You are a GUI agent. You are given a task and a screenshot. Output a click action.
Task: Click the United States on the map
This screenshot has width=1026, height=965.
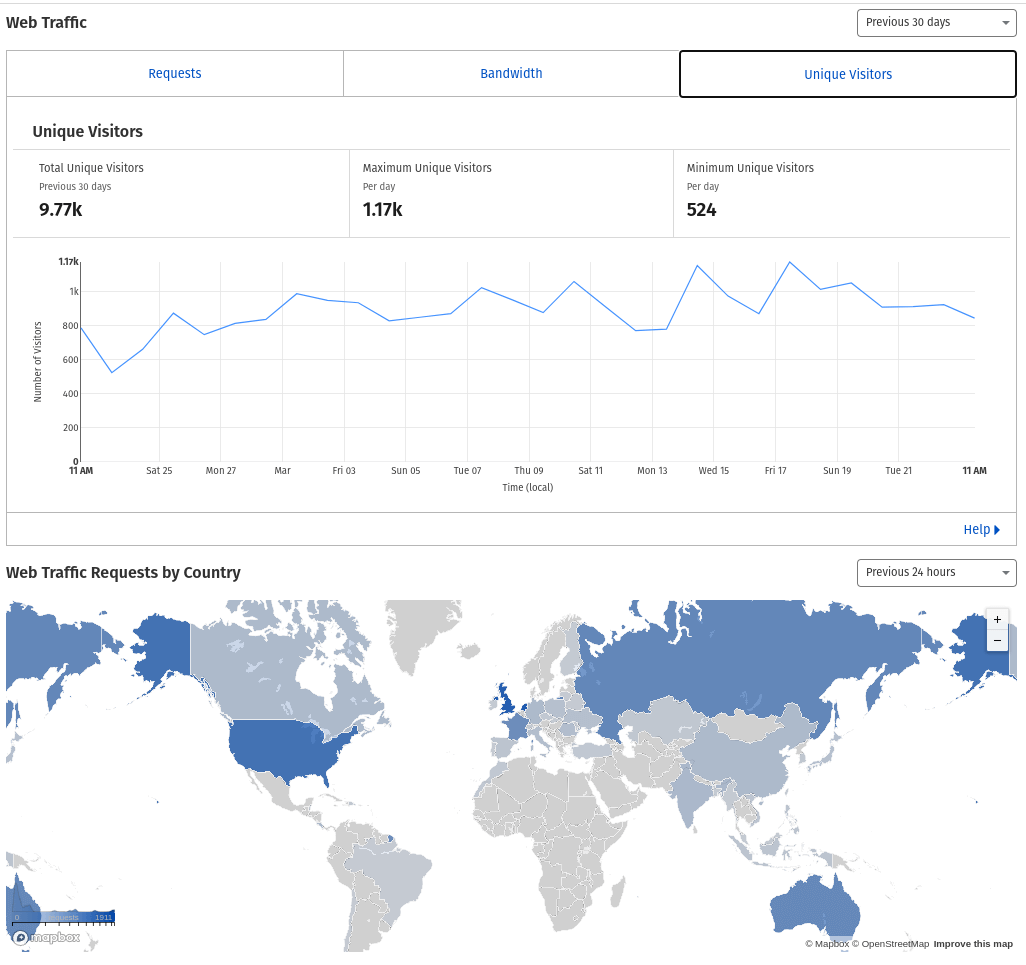[x=290, y=750]
